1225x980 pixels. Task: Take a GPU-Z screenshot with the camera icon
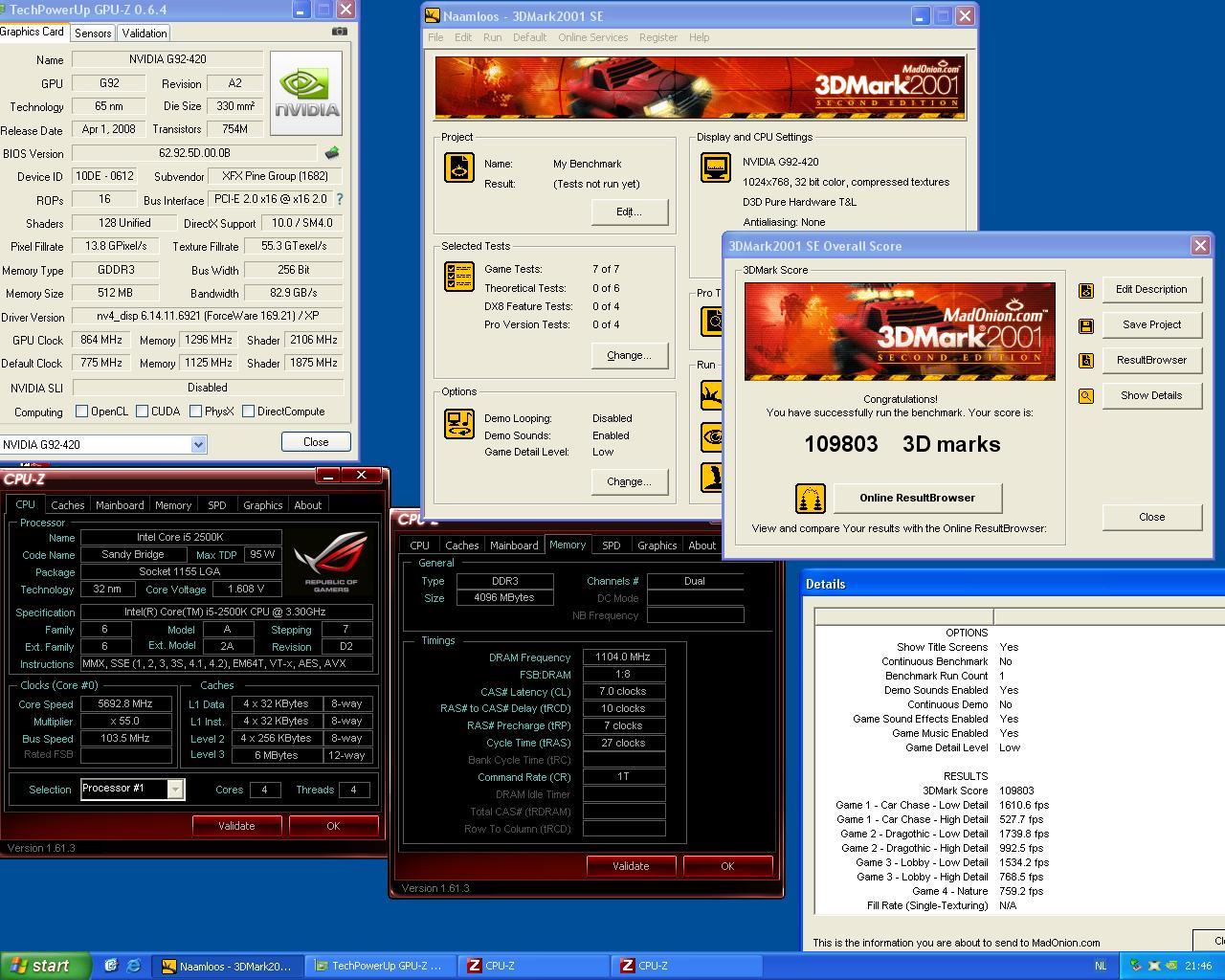[x=340, y=32]
